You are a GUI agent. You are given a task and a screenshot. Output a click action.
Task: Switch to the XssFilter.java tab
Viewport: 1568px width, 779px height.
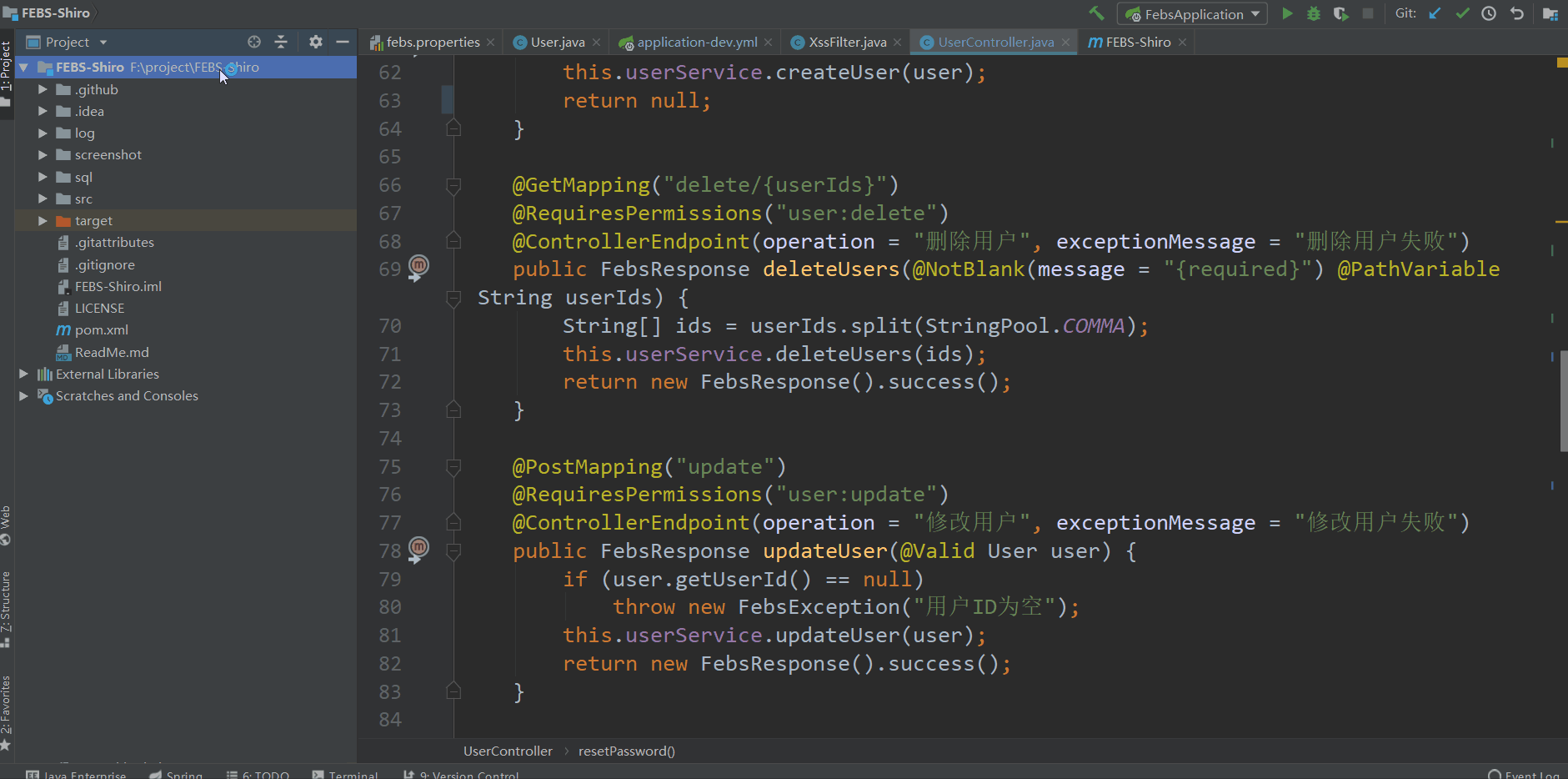point(847,43)
